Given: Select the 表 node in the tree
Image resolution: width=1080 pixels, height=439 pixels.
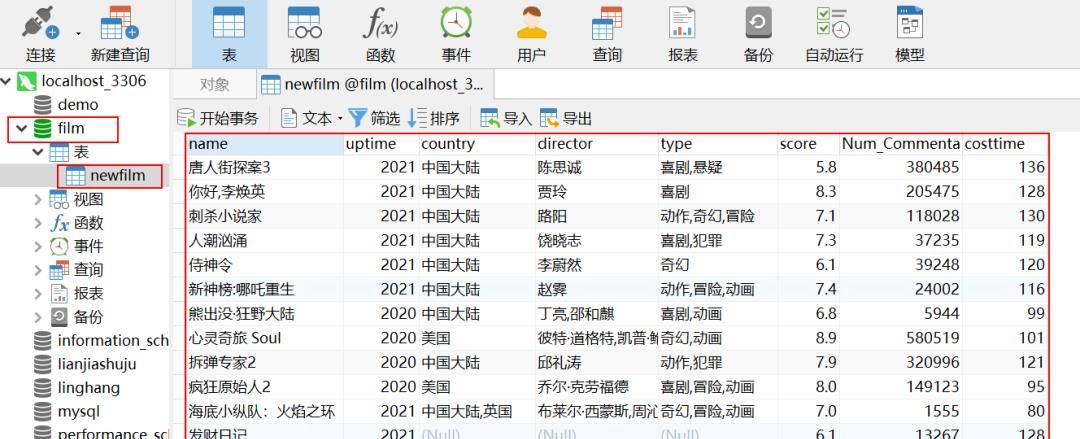Looking at the screenshot, I should (x=81, y=152).
